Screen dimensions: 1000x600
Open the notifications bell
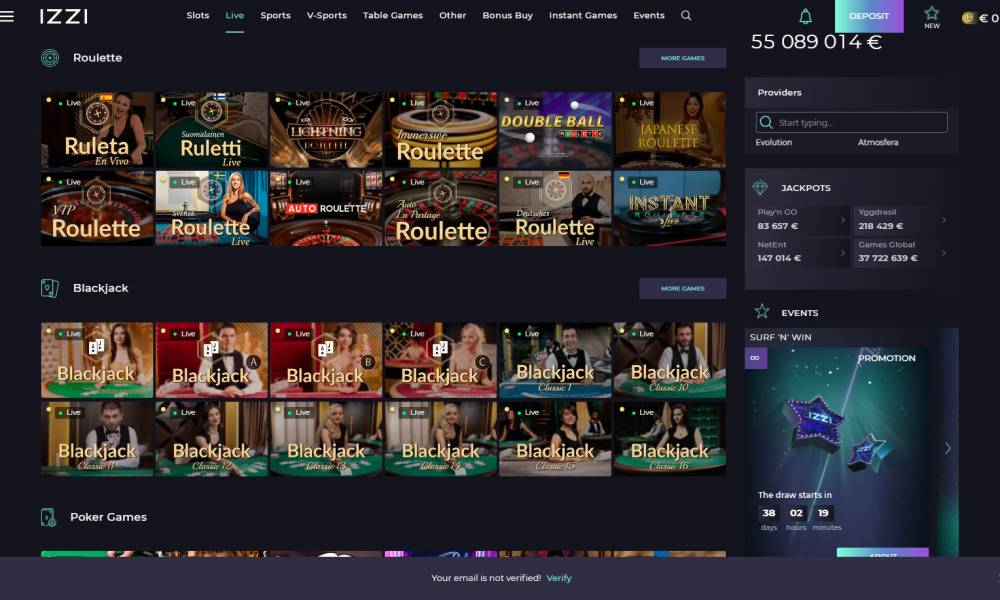tap(805, 16)
